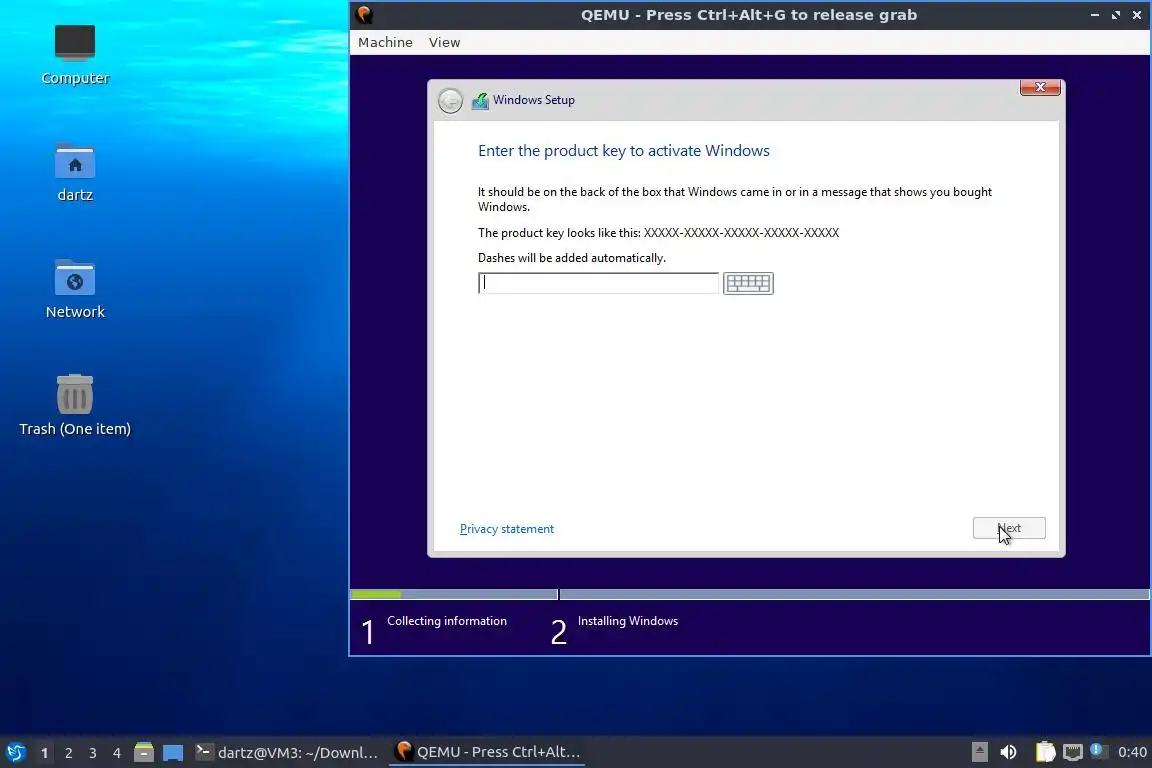Click the removable media eject tray icon
This screenshot has width=1152, height=768.
[x=979, y=752]
